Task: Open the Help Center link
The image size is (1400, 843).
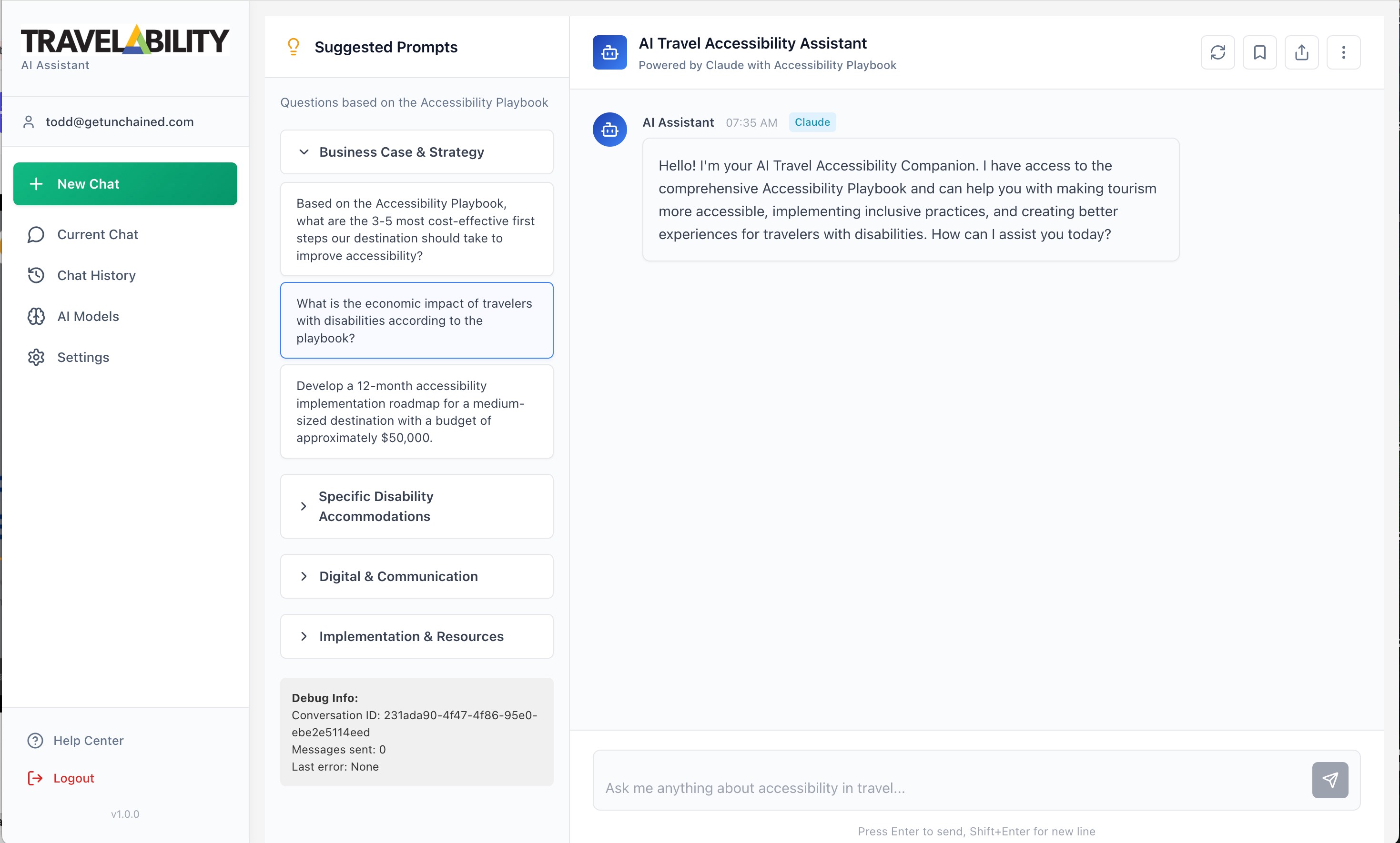Action: coord(88,741)
